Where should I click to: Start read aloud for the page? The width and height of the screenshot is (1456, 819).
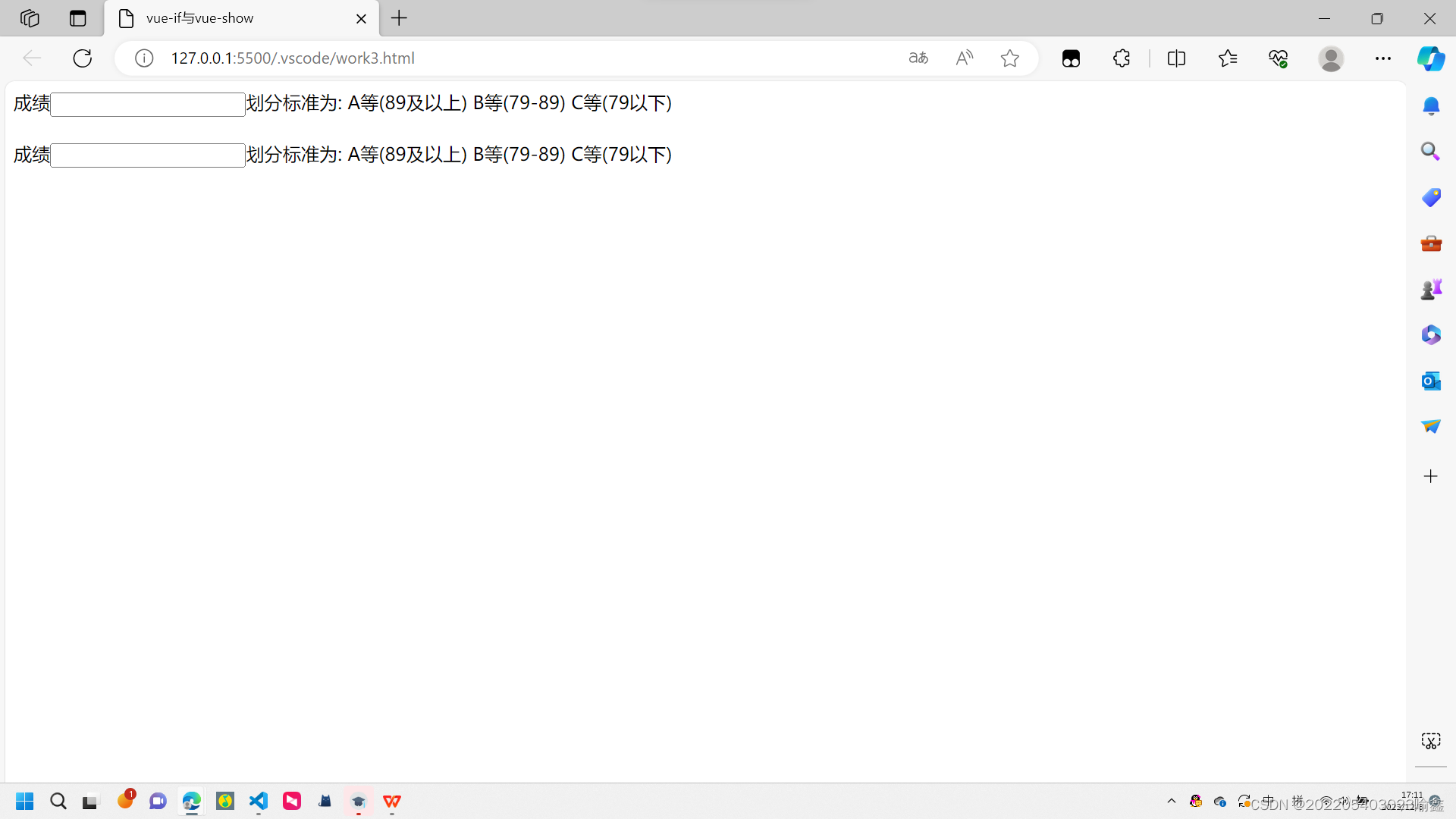click(x=965, y=58)
